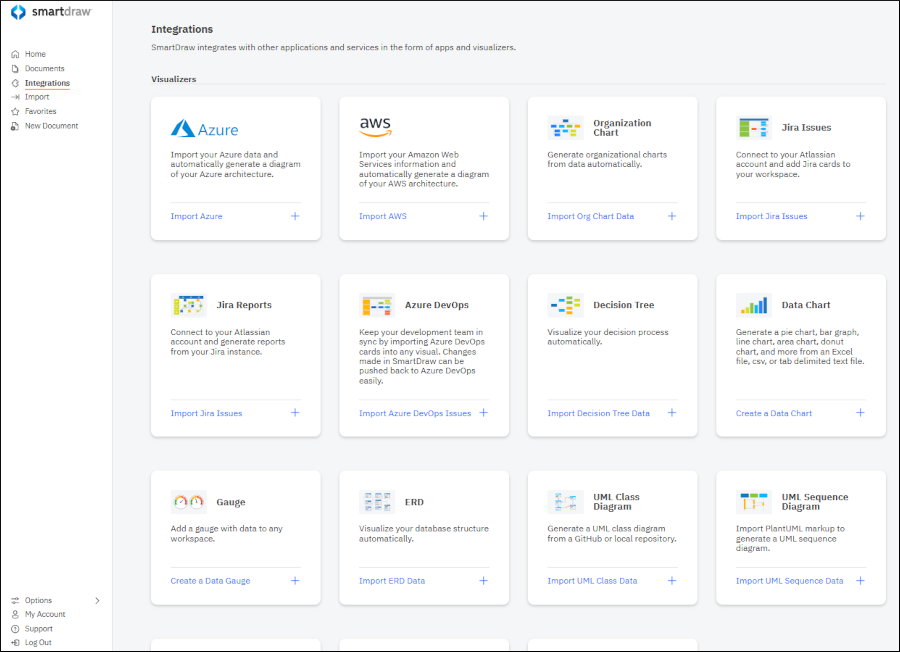Click the UML Sequence Diagram icon
The image size is (900, 652).
[754, 502]
